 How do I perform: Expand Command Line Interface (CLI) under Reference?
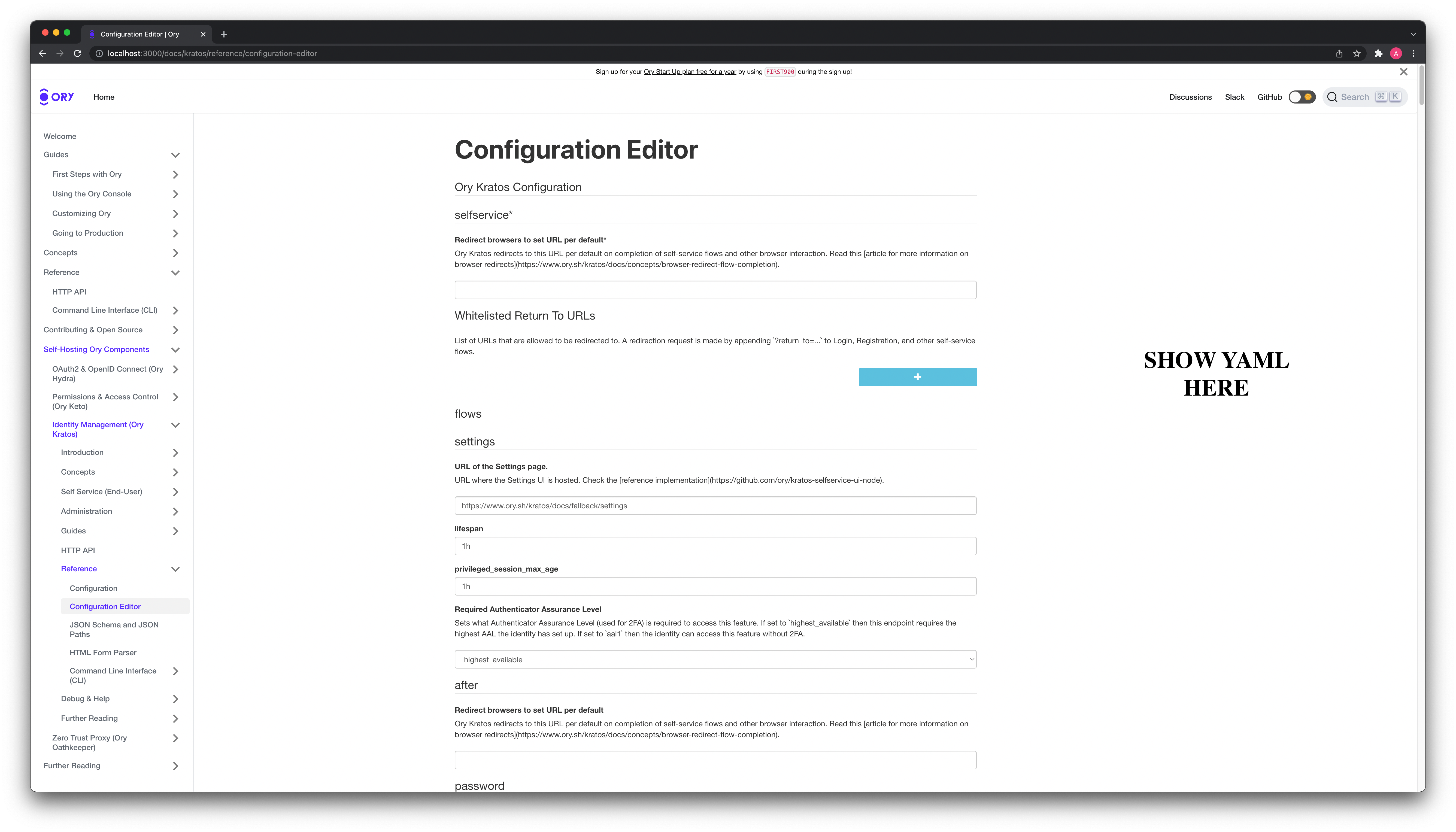[x=175, y=310]
